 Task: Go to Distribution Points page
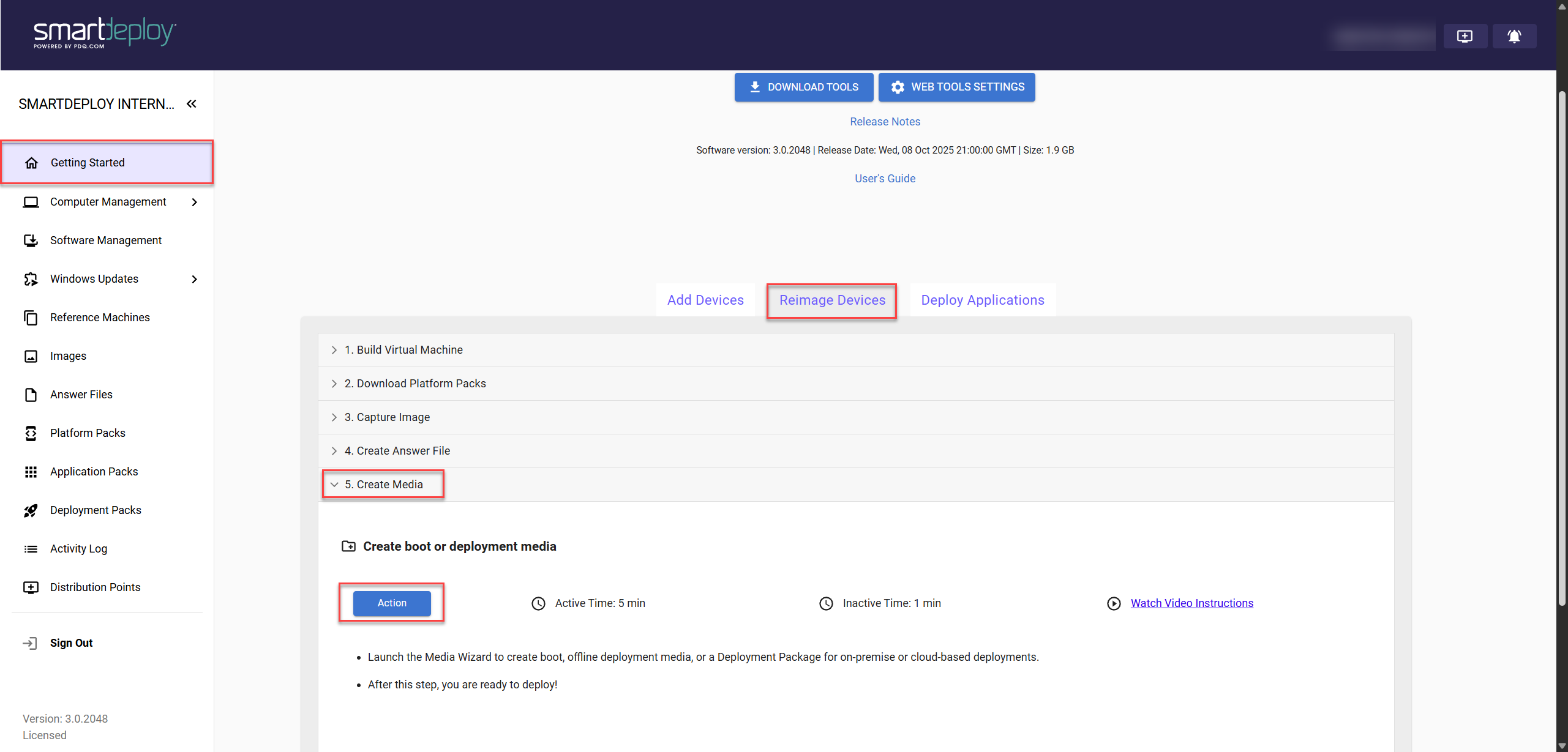(95, 587)
